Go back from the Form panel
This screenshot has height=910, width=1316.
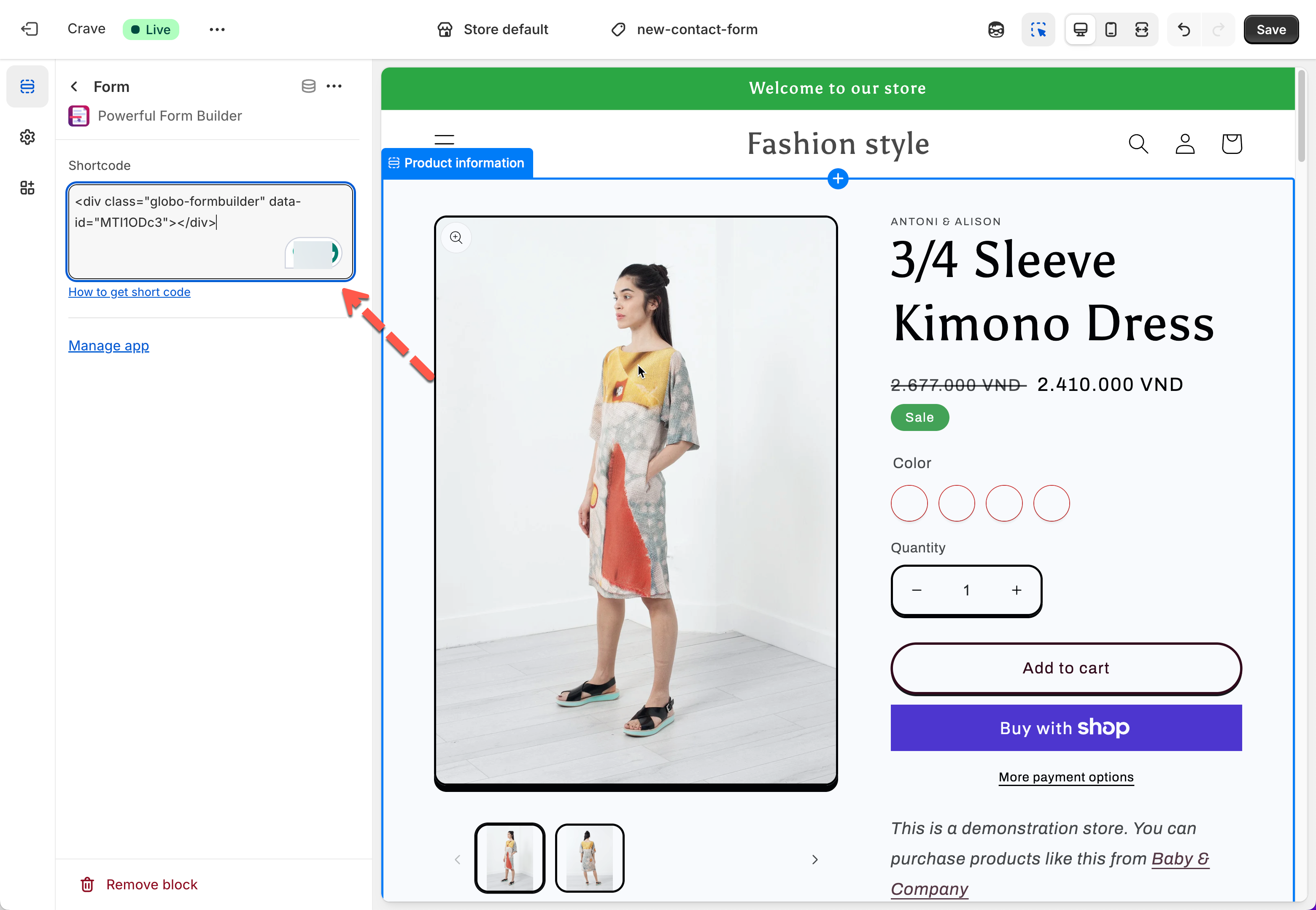tap(74, 87)
